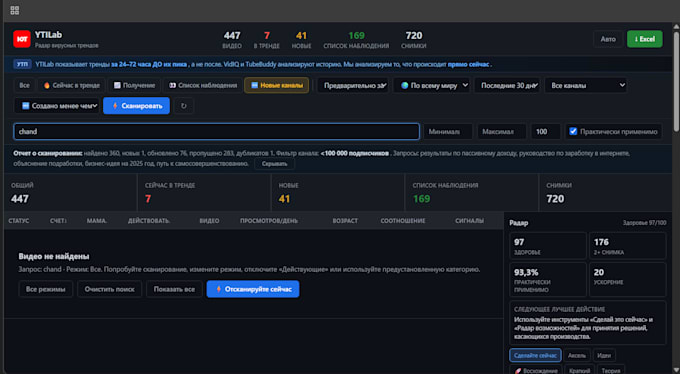The width and height of the screenshot is (680, 374).
Task: Click the header 41 НОВЫЕ counter
Action: pyautogui.click(x=301, y=39)
